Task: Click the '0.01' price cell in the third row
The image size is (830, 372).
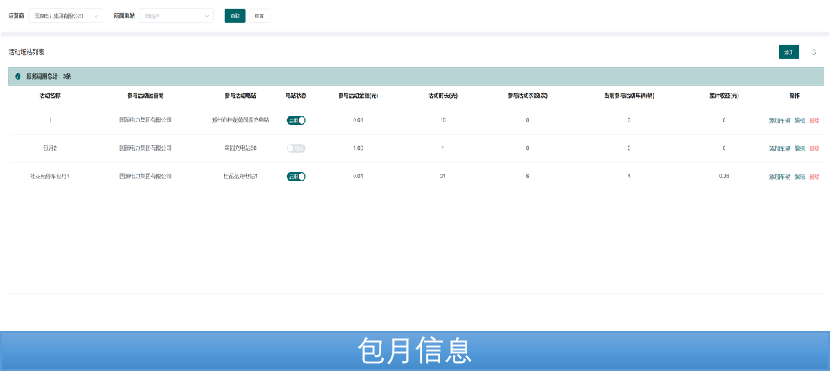Action: coord(358,177)
